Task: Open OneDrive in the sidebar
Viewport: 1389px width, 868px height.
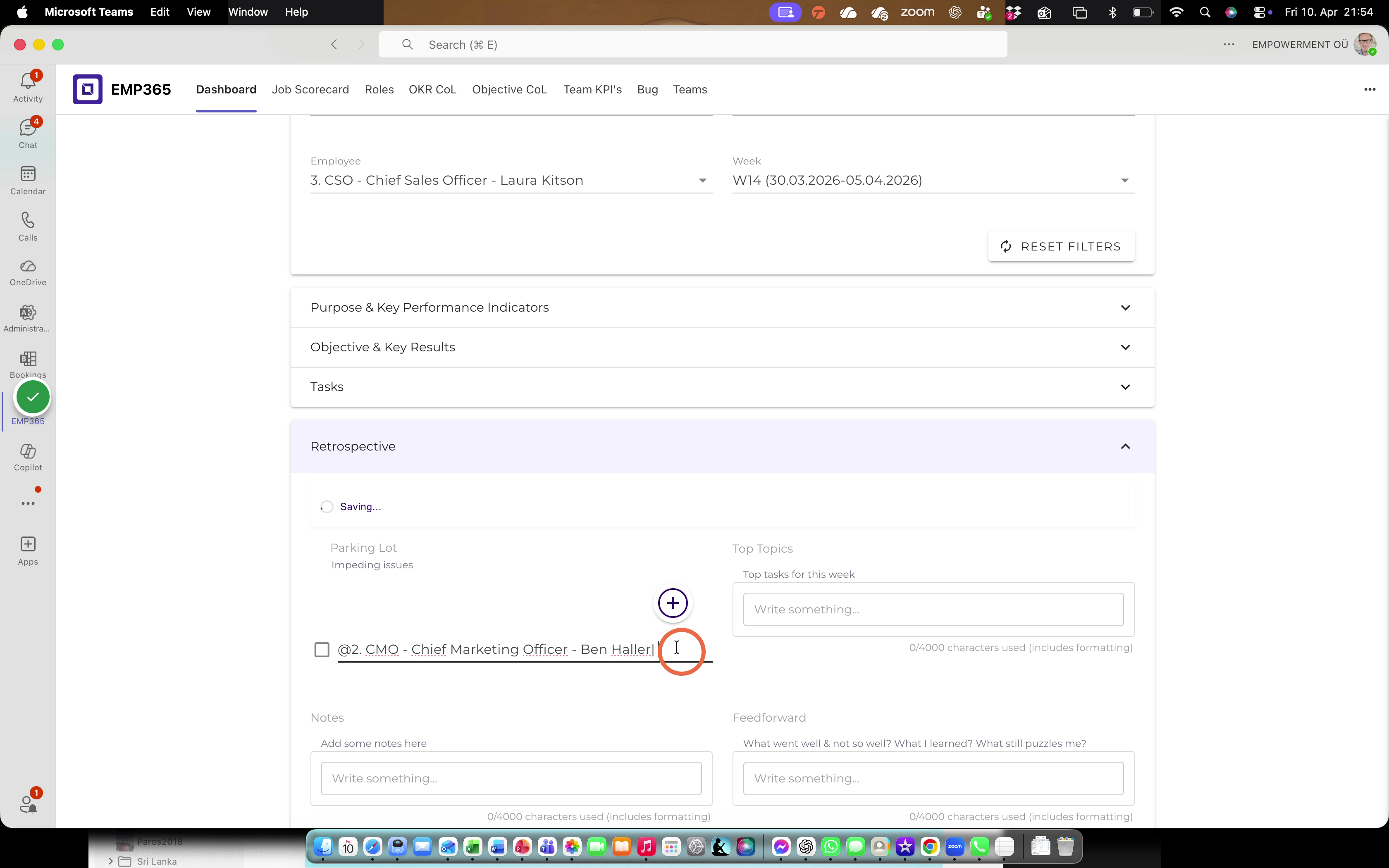Action: tap(28, 272)
